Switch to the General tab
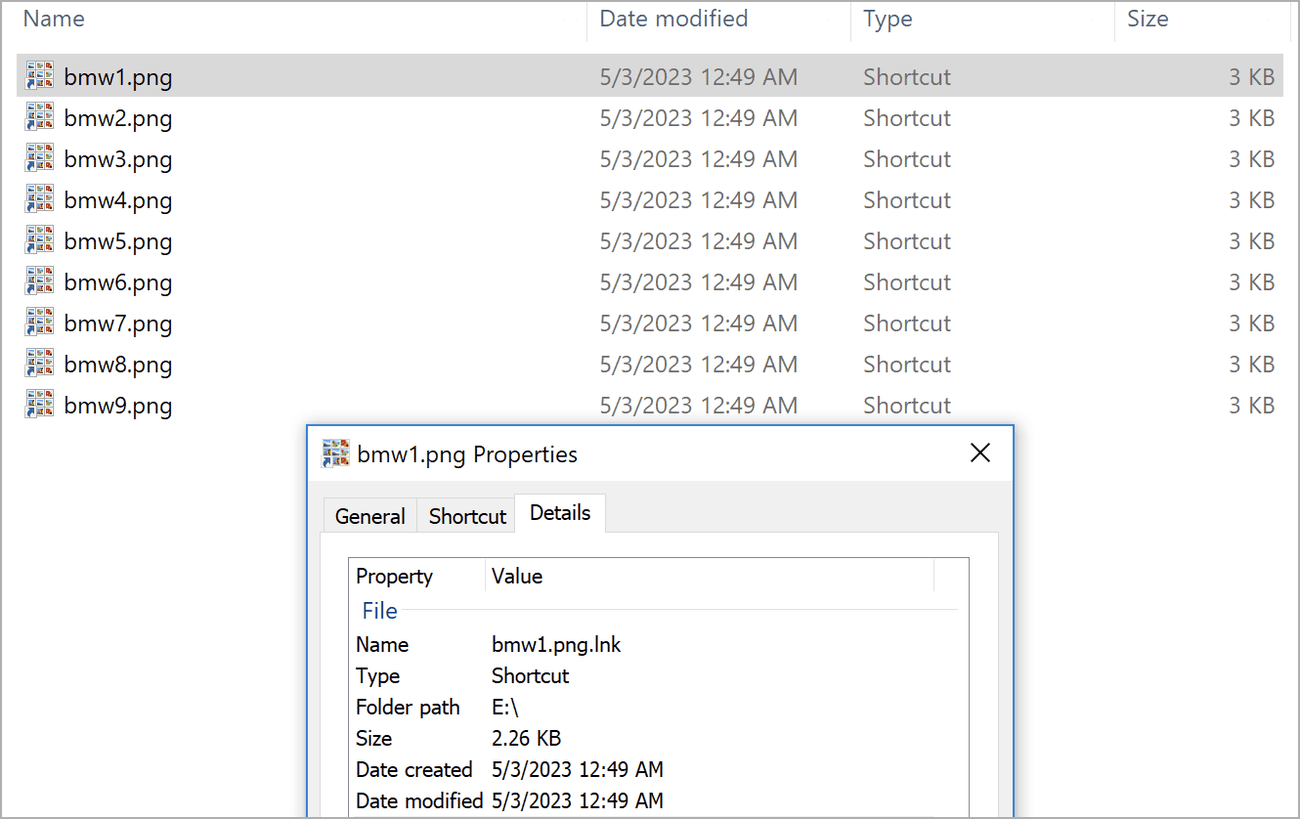This screenshot has height=819, width=1300. pos(370,516)
